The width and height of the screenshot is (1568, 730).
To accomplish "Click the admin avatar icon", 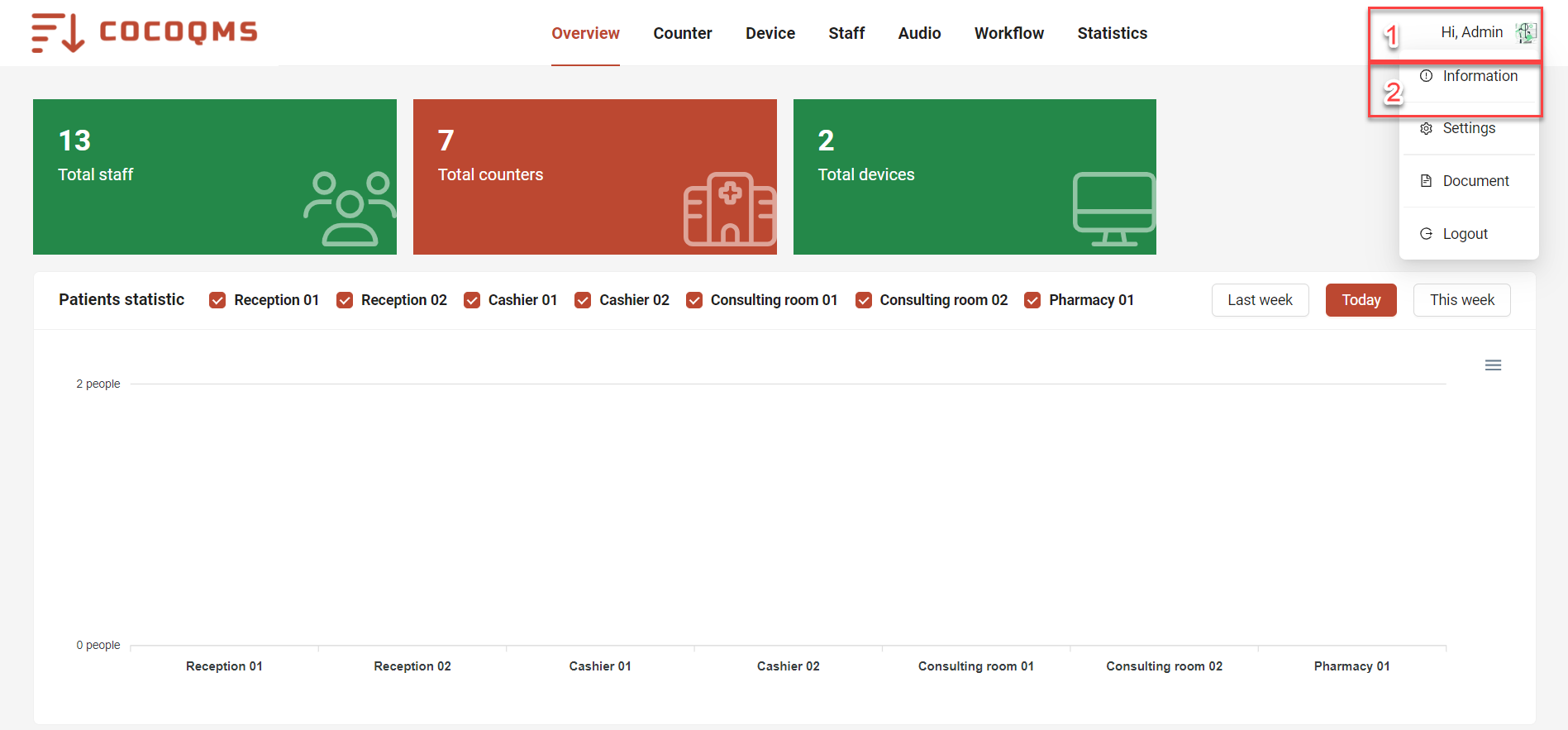I will coord(1525,32).
